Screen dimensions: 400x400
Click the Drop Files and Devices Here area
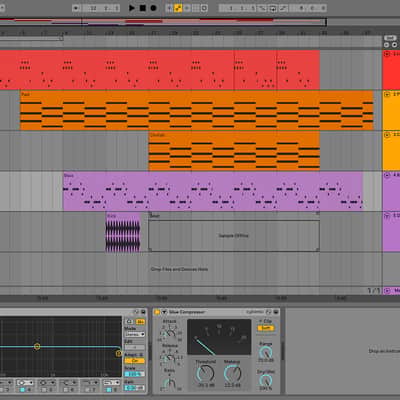coord(179,269)
